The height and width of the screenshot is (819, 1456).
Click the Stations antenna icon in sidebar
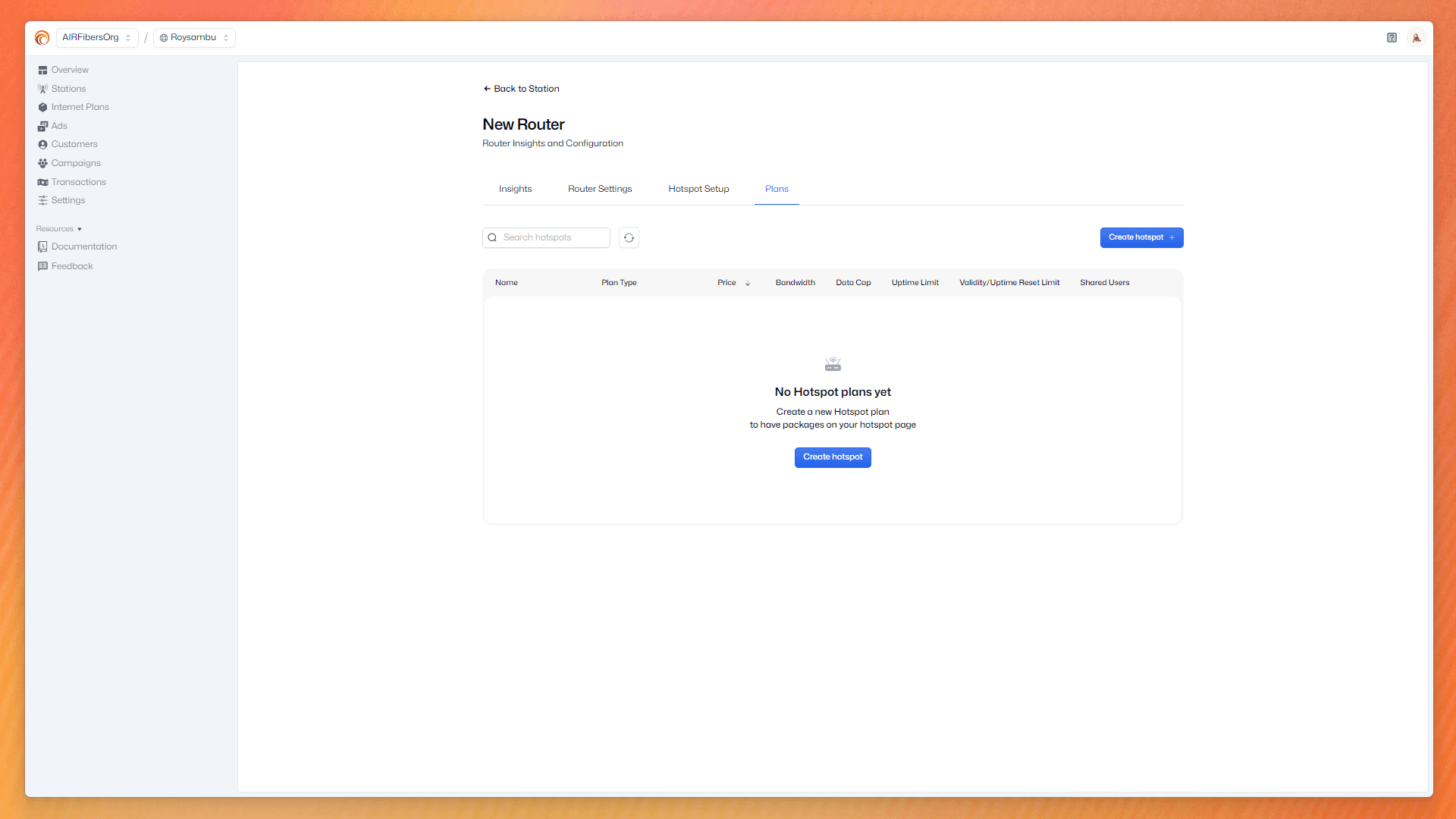pos(42,89)
